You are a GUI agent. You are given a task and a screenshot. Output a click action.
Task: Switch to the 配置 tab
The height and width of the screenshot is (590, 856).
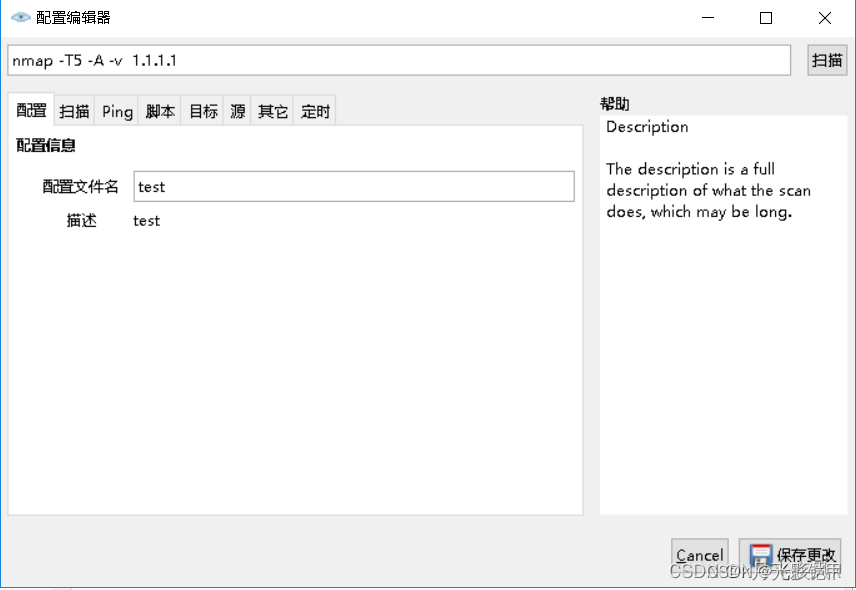31,110
